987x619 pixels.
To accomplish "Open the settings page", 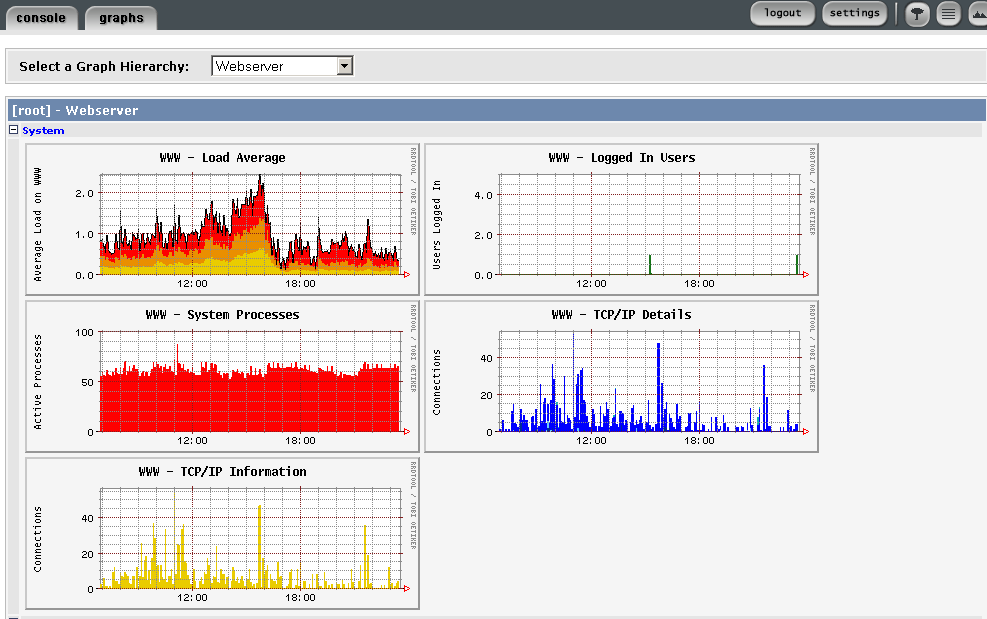I will click(x=854, y=13).
